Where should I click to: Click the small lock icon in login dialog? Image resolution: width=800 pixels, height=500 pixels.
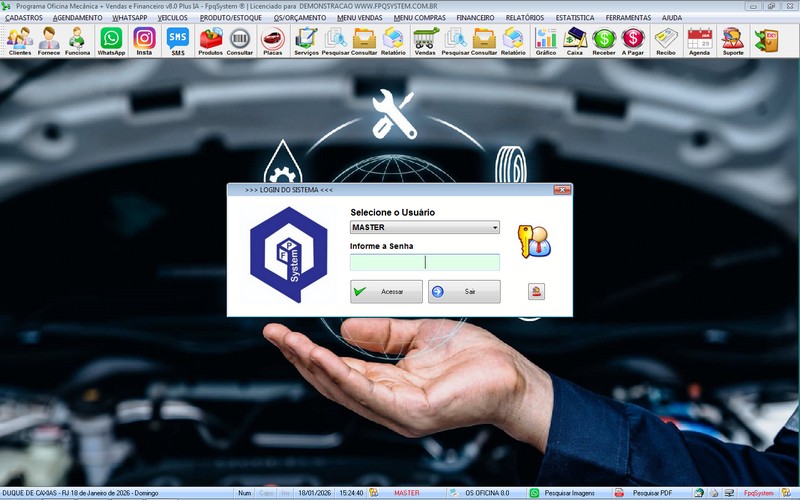tap(537, 292)
